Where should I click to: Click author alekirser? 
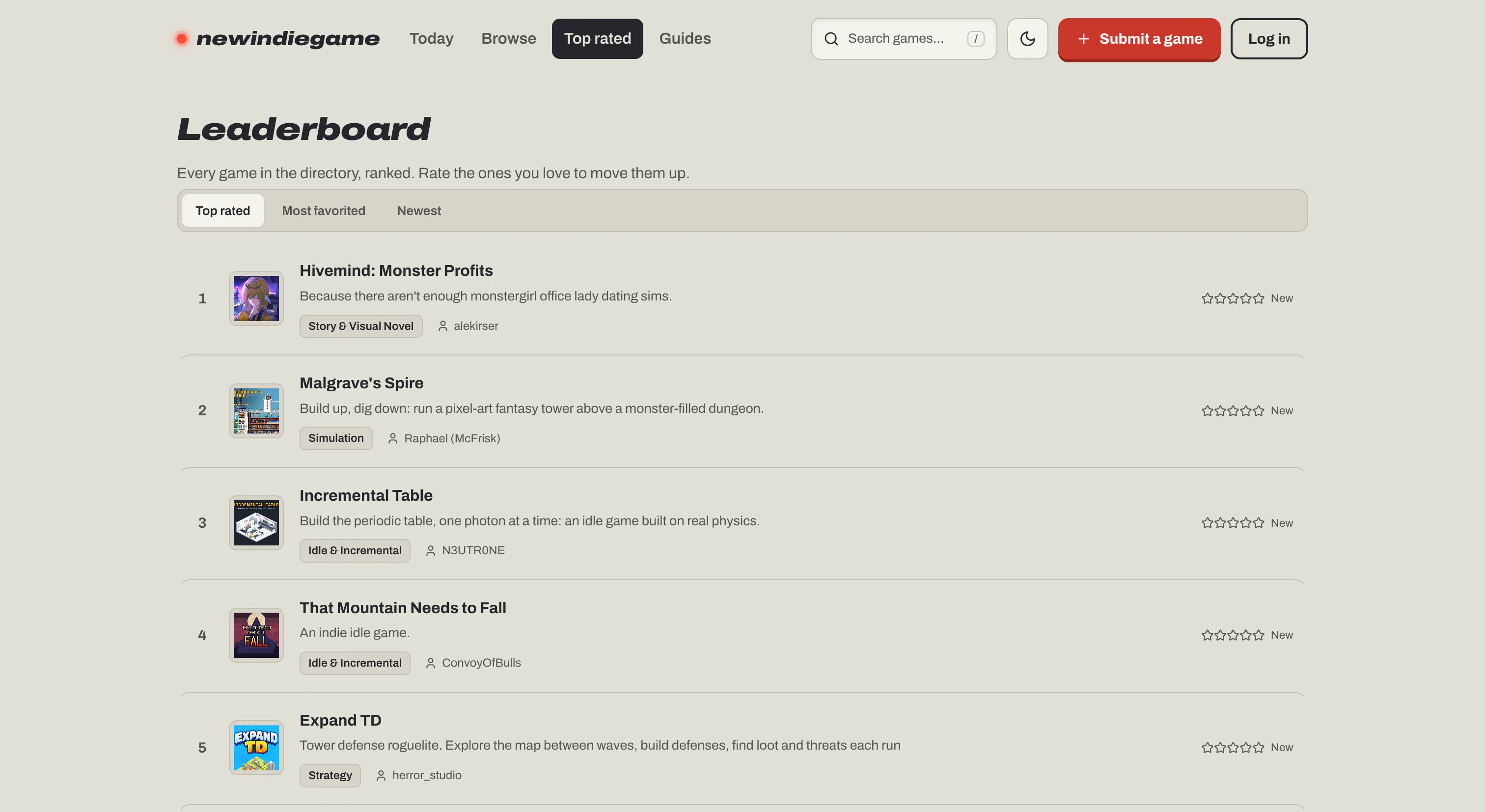(x=475, y=325)
